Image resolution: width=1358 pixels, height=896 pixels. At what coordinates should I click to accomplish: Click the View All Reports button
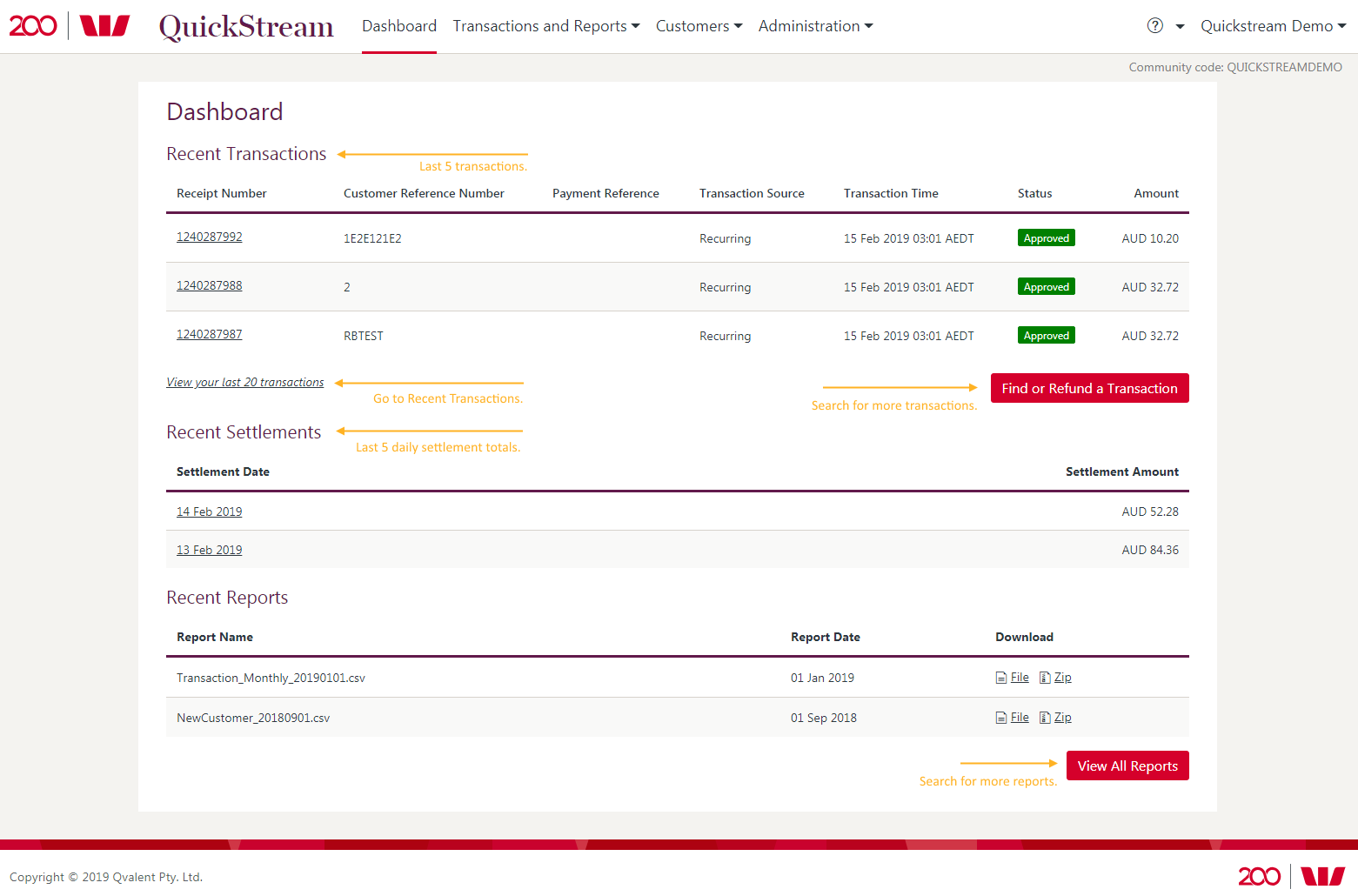pos(1127,766)
